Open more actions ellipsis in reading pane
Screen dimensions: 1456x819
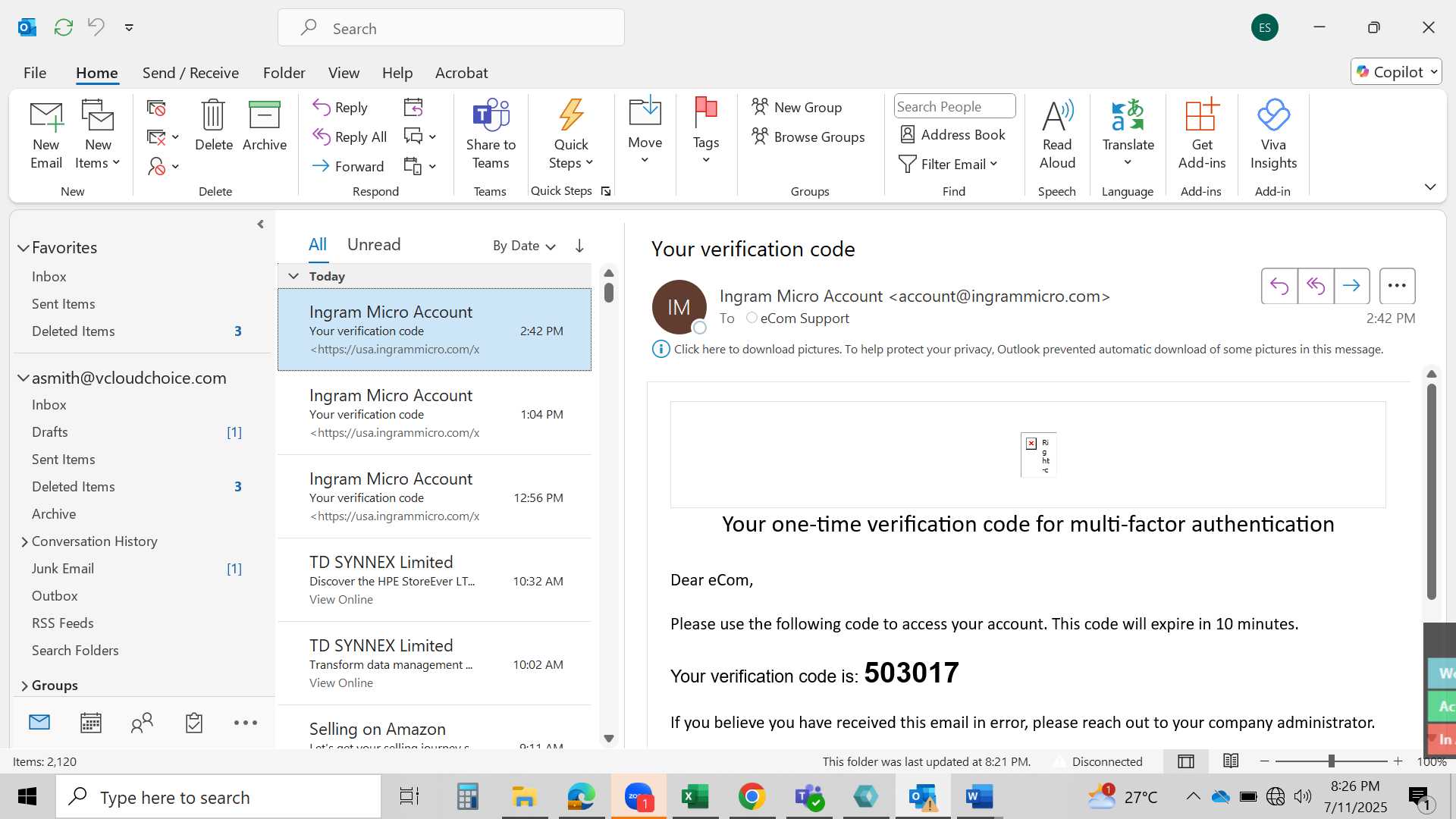(x=1397, y=286)
